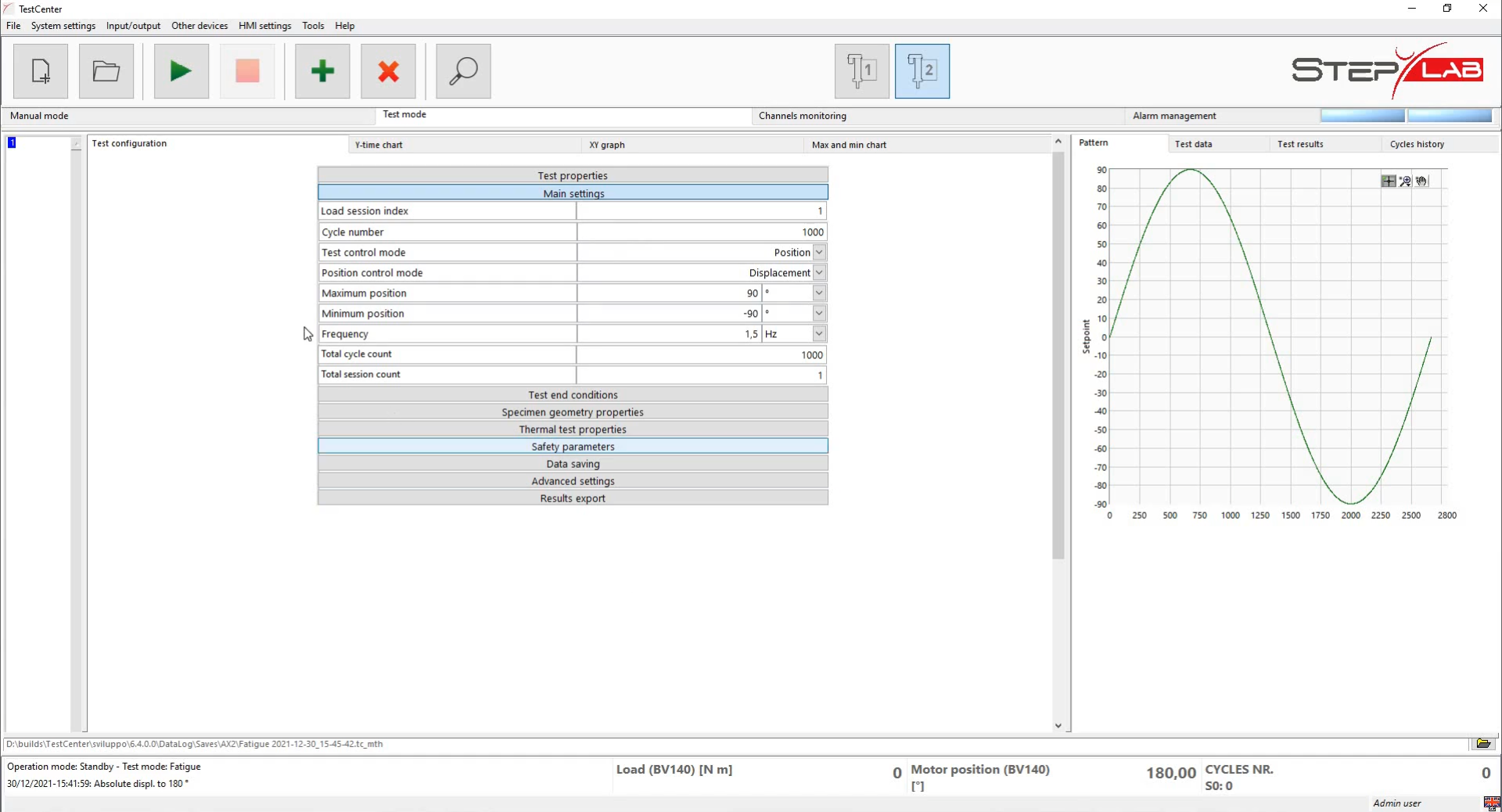Select the zoom tool on the Pattern chart
Viewport: 1502px width, 812px height.
(1405, 181)
